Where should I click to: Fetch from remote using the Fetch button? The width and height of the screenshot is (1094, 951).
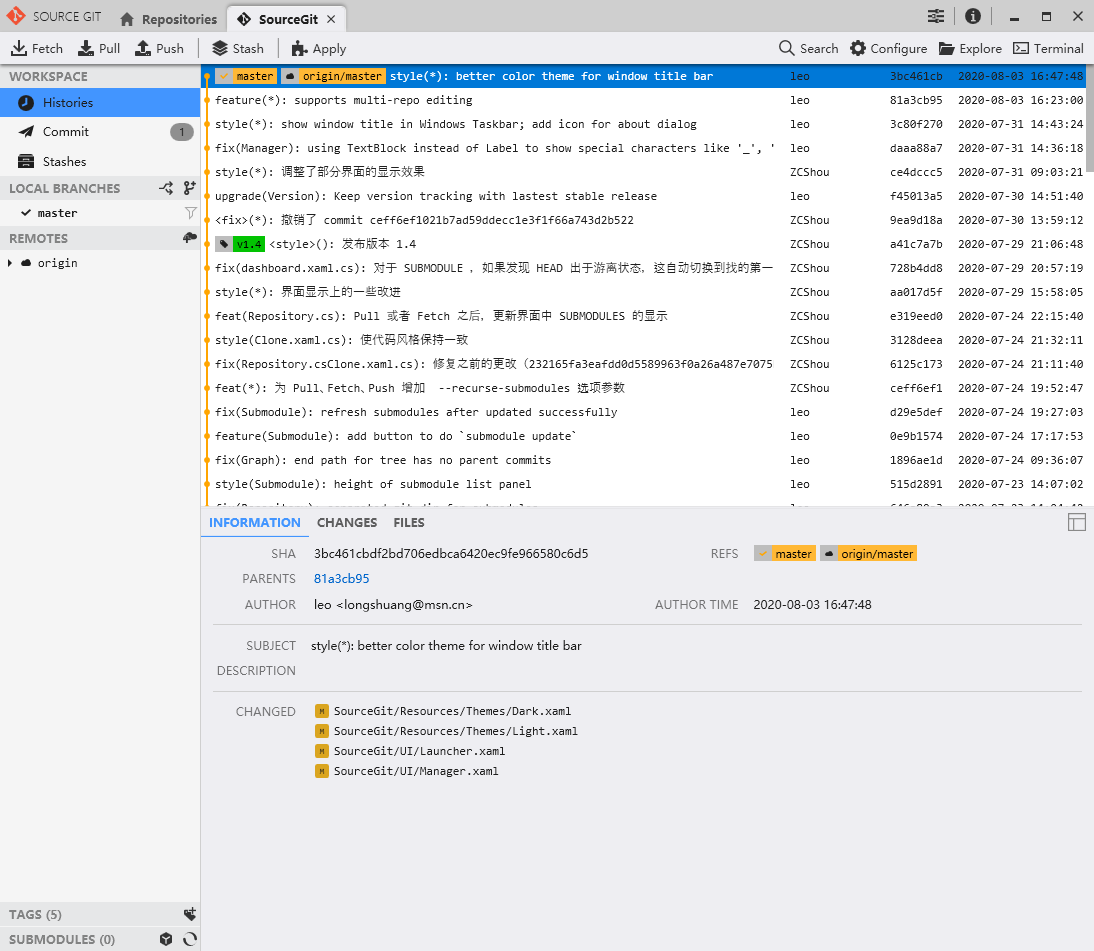click(37, 48)
